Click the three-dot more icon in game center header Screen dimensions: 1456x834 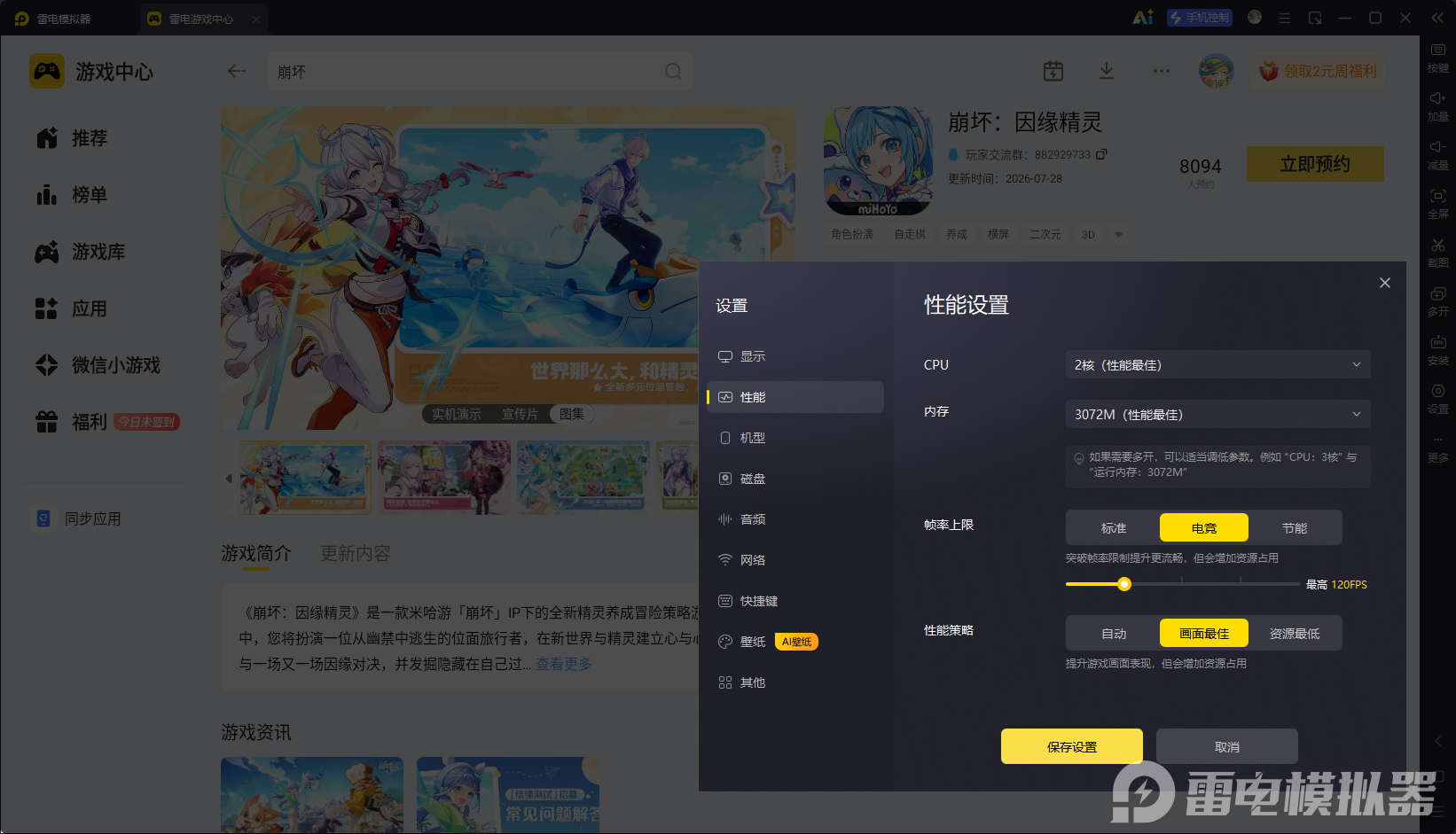1162,71
